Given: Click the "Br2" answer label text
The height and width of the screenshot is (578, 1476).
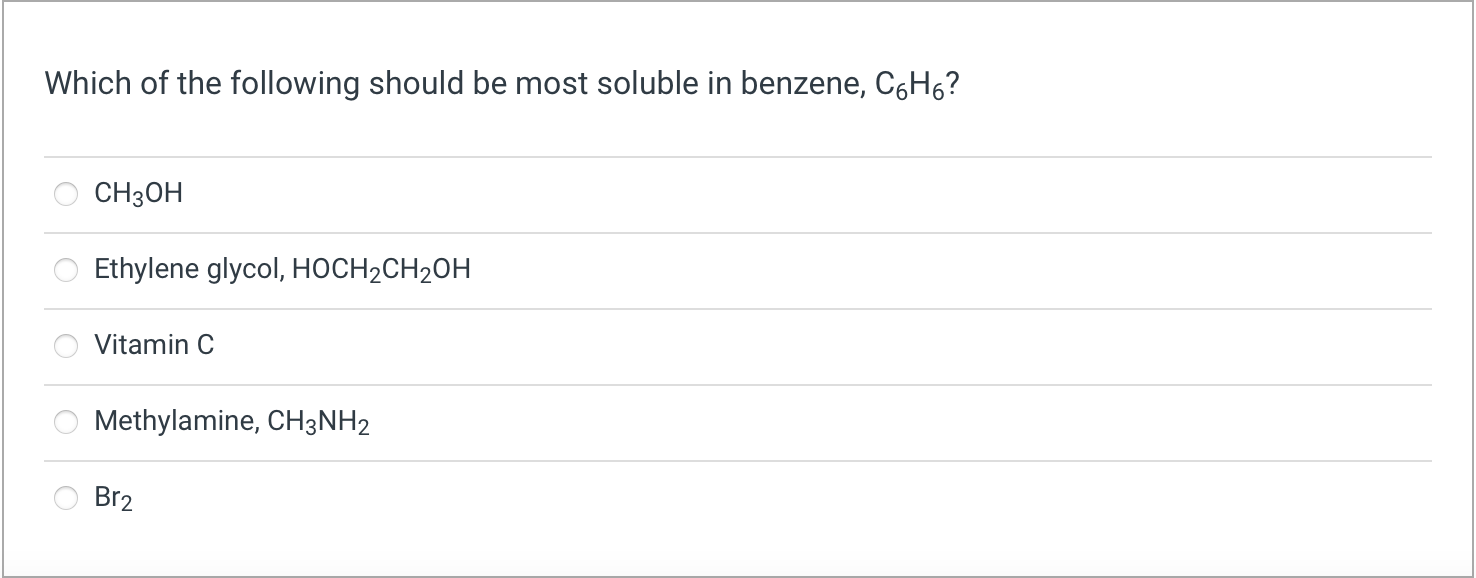Looking at the screenshot, I should point(114,498).
